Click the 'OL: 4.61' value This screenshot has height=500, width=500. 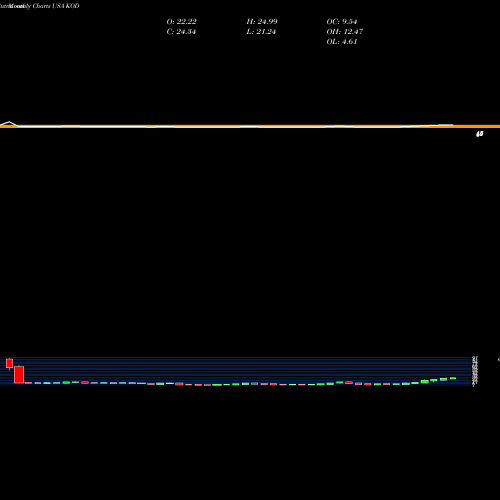342,41
